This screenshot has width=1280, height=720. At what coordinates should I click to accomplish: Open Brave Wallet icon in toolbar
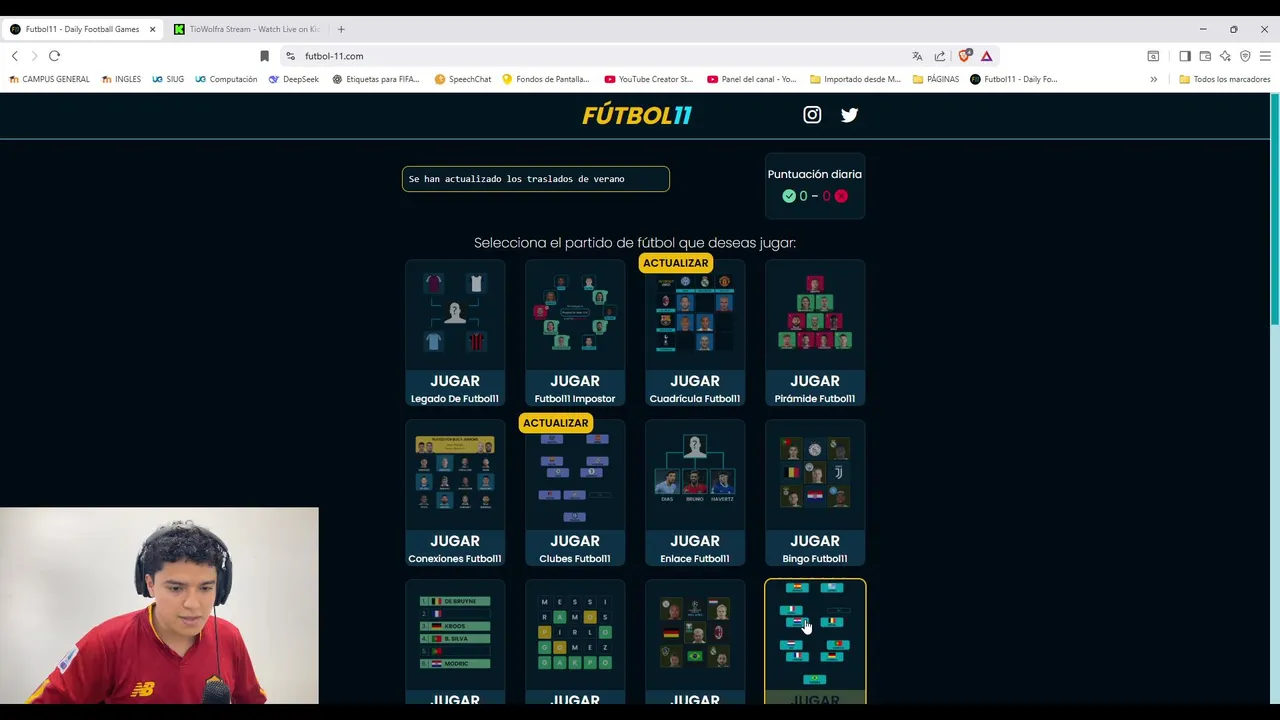tap(1205, 56)
